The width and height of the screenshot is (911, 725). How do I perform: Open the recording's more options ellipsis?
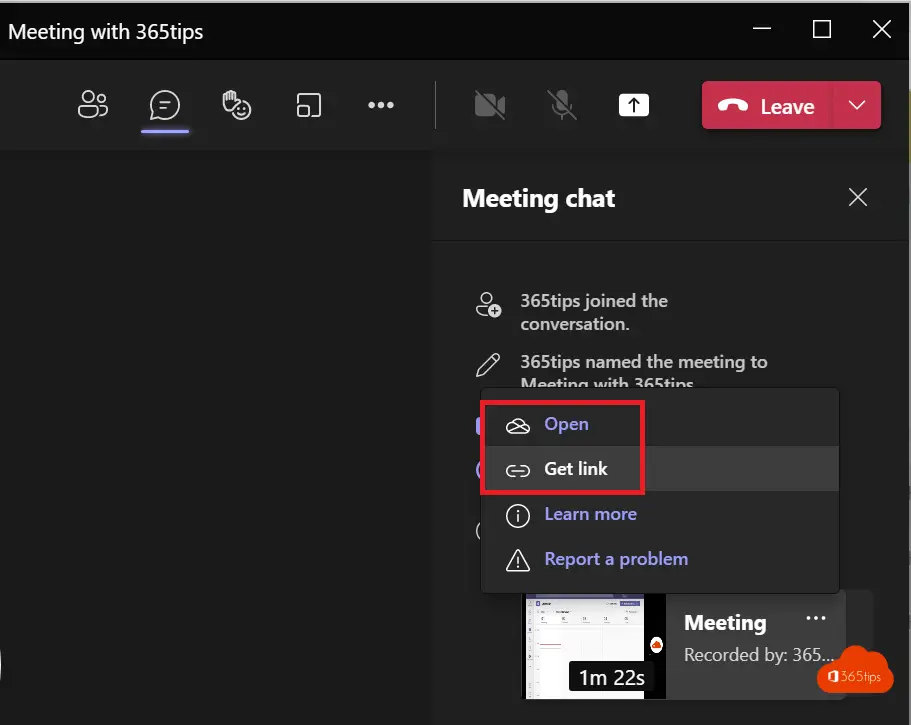816,618
